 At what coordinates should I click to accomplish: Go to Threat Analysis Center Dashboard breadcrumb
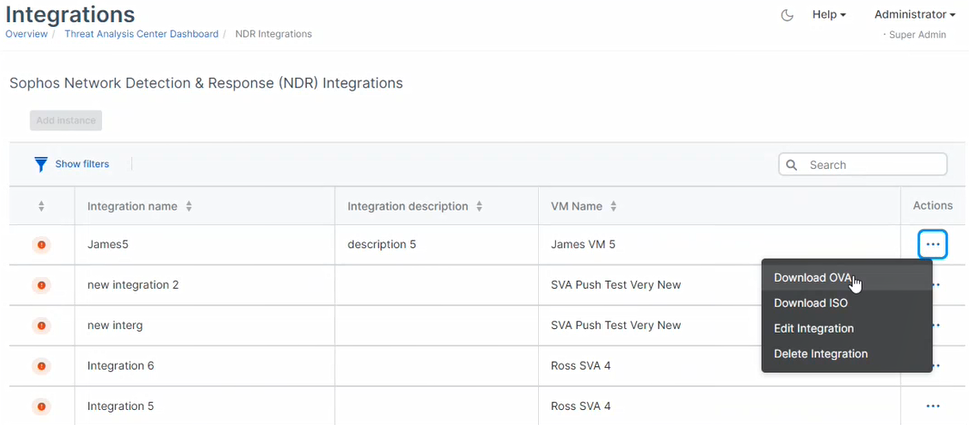[x=141, y=34]
